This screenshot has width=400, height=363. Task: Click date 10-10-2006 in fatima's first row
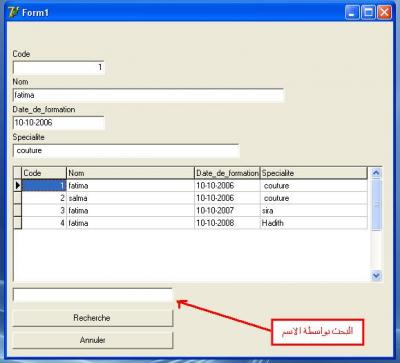tap(227, 185)
